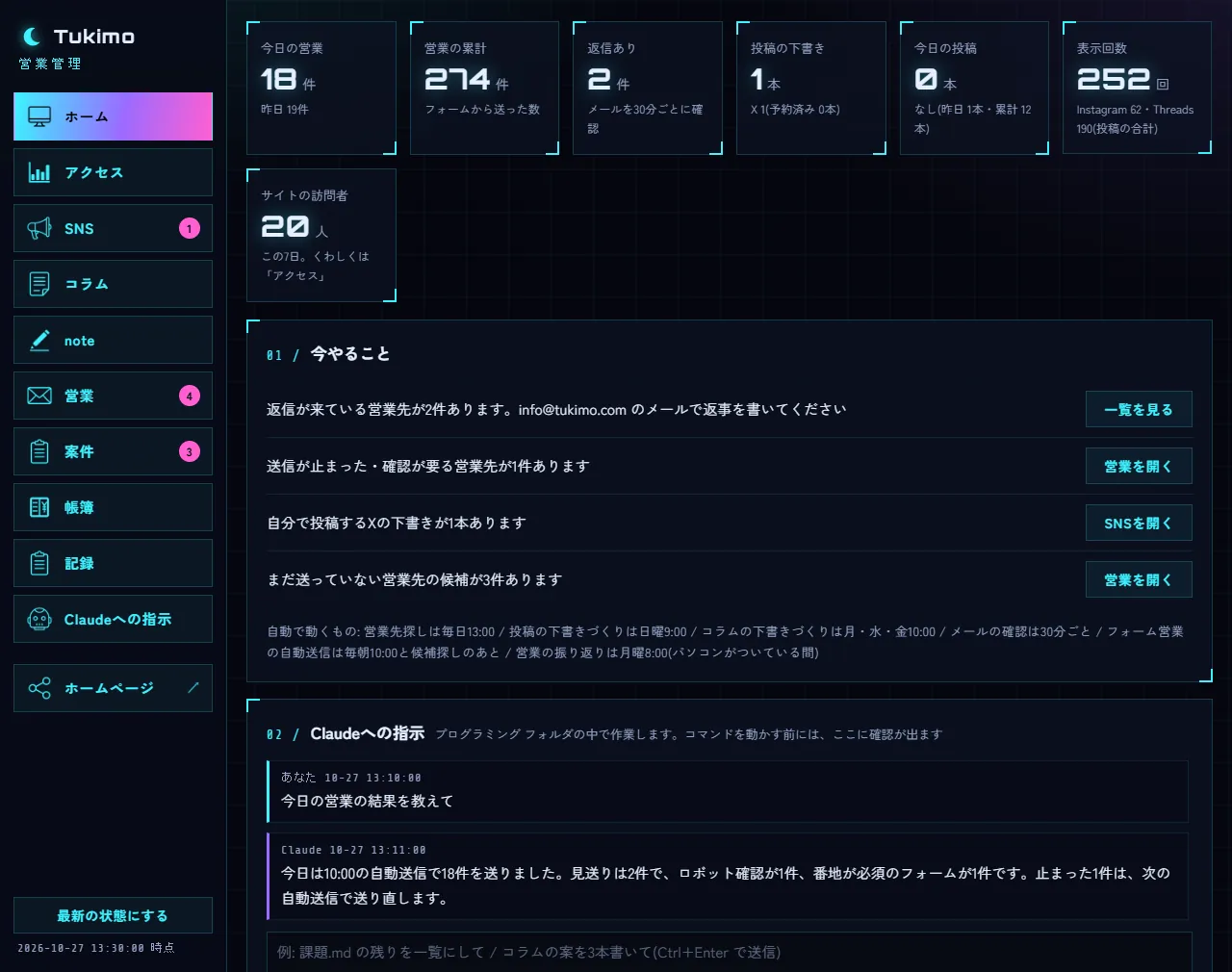Click the 案件 badge showing 3
Viewport: 1232px width, 972px height.
click(190, 451)
